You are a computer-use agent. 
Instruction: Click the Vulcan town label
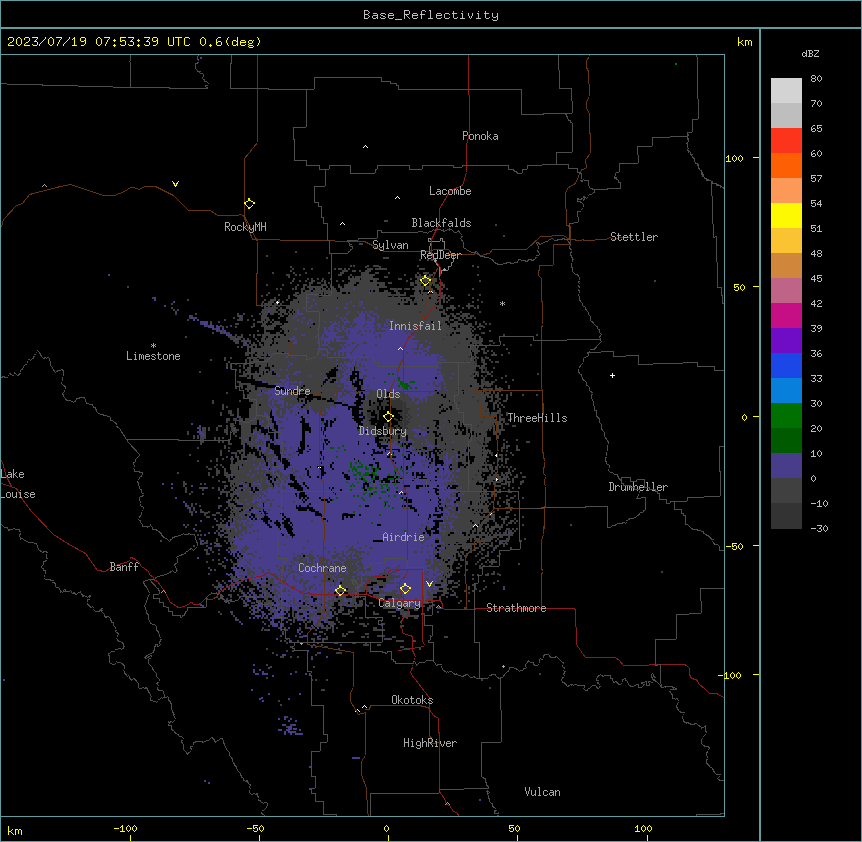542,792
